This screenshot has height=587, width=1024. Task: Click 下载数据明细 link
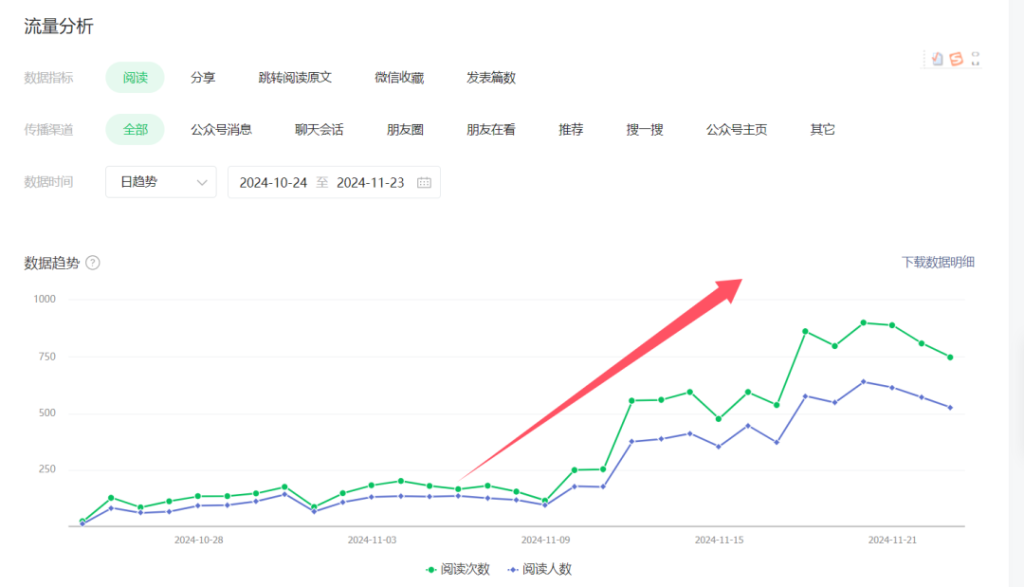938,262
